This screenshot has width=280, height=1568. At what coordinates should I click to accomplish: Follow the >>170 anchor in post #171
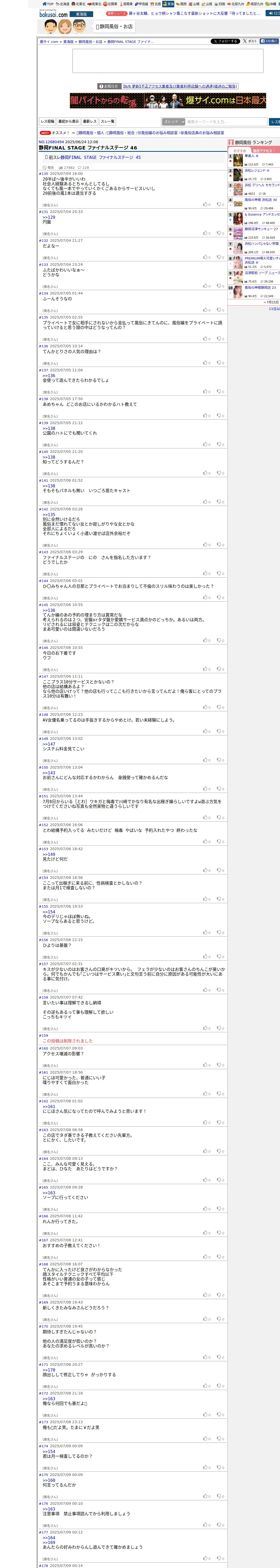coord(49,1370)
